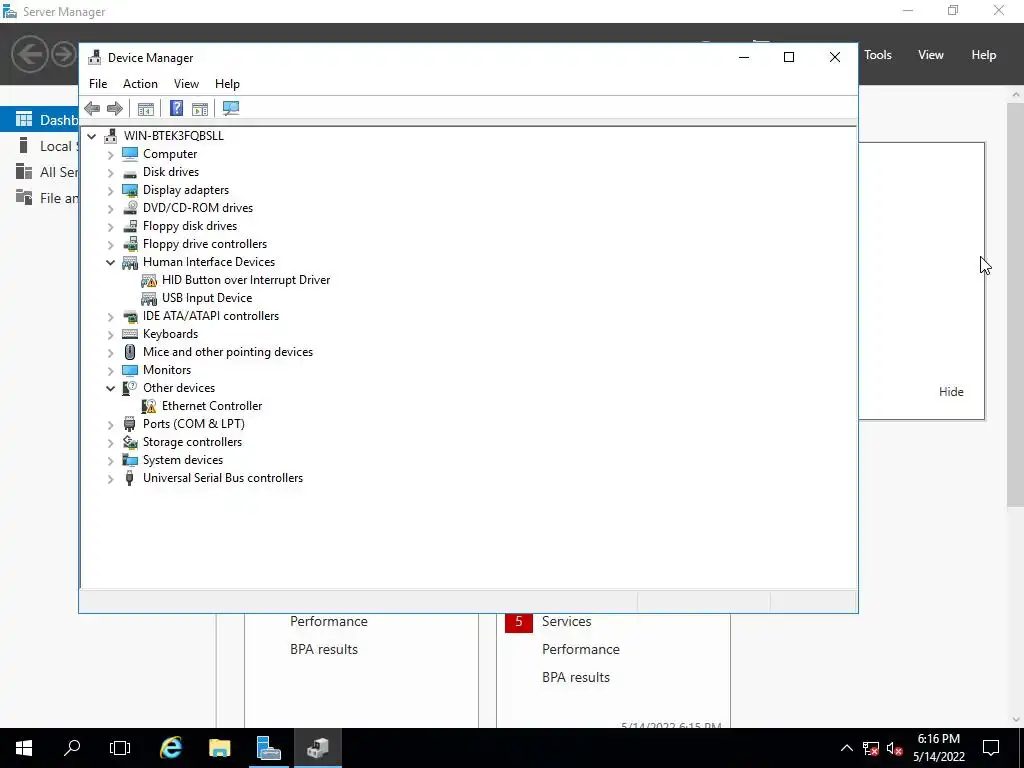Select Dashboard in Server Manager sidebar
The height and width of the screenshot is (768, 1024).
point(40,120)
